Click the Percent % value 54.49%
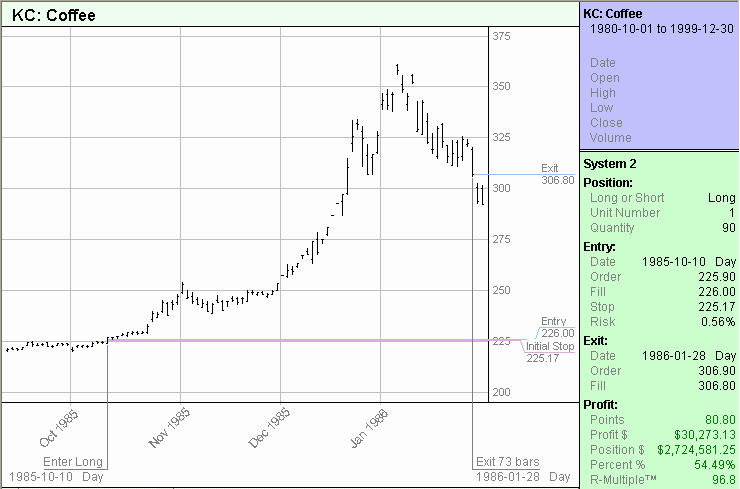 click(712, 464)
